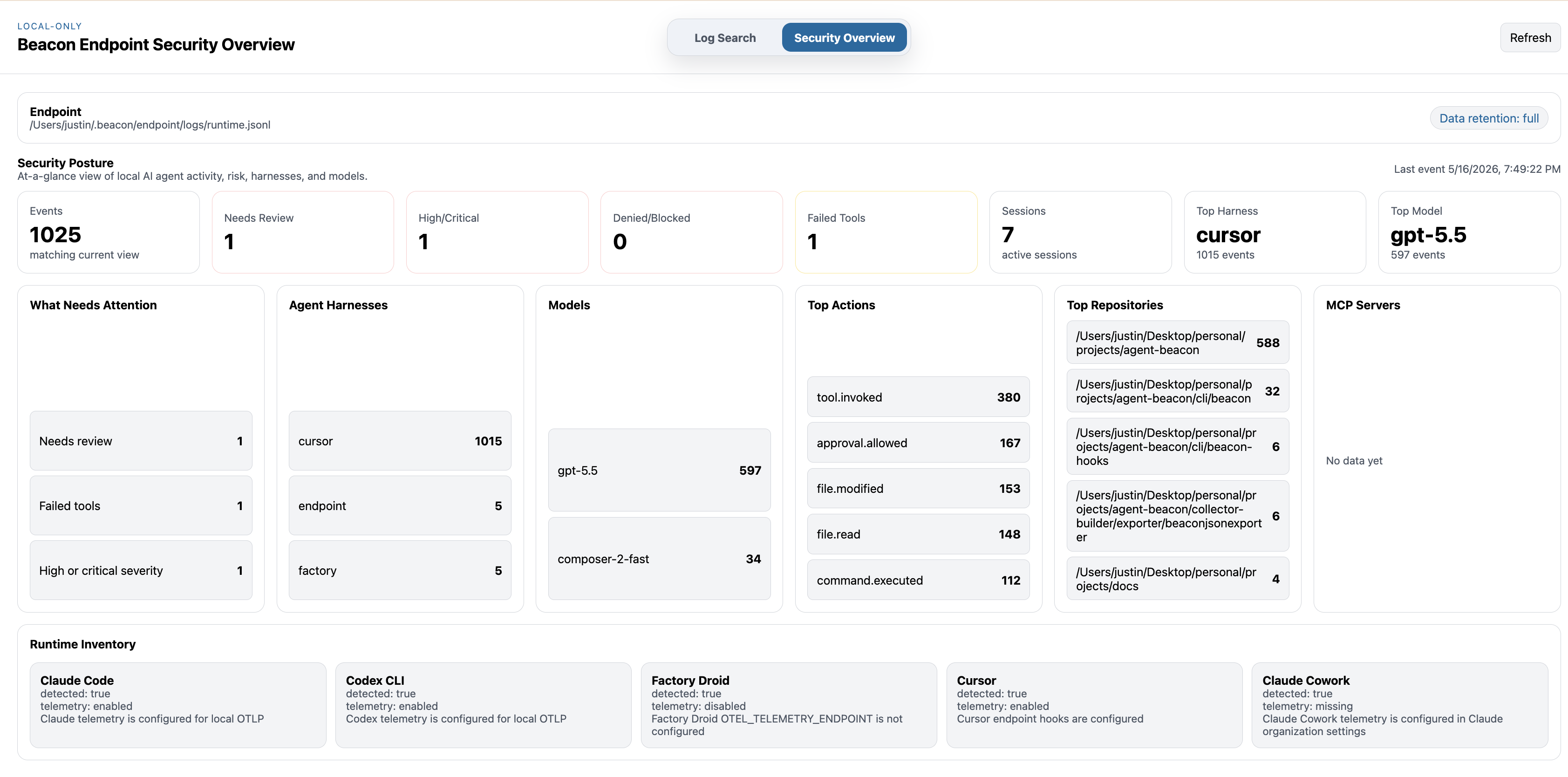Image resolution: width=1568 pixels, height=777 pixels.
Task: Click the command.executed action row
Action: click(918, 580)
